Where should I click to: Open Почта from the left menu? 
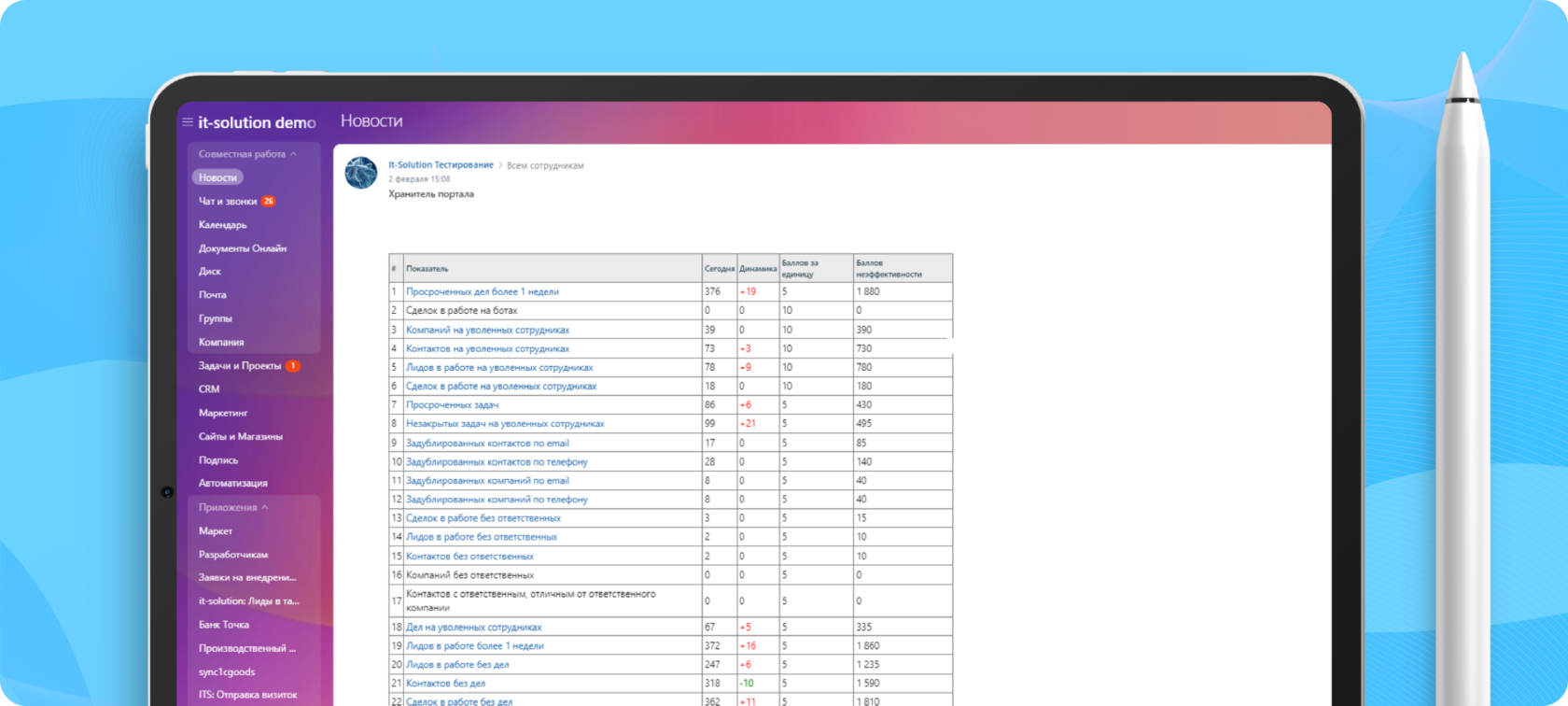pyautogui.click(x=213, y=295)
